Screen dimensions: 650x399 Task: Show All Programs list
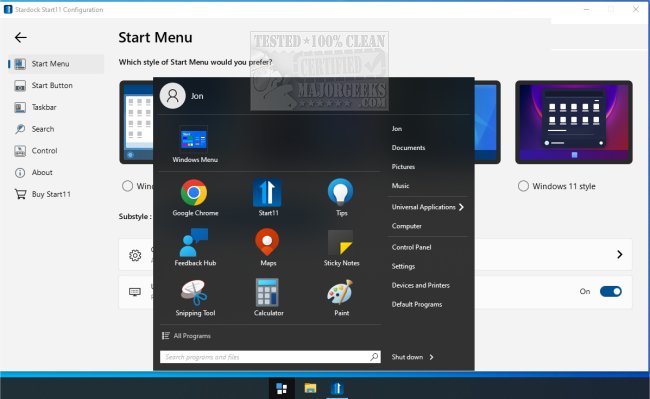click(186, 336)
